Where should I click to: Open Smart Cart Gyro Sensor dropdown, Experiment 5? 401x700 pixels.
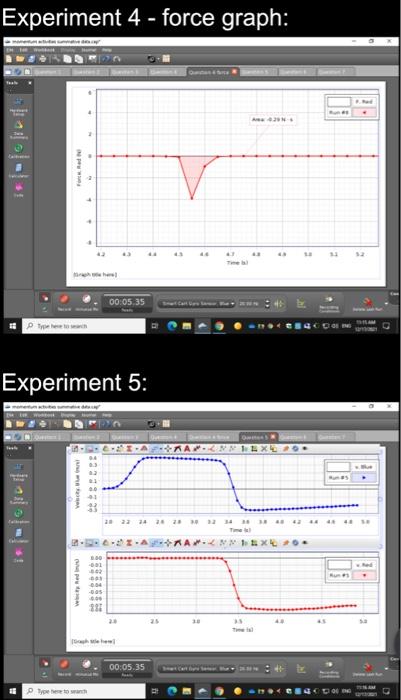[x=196, y=669]
